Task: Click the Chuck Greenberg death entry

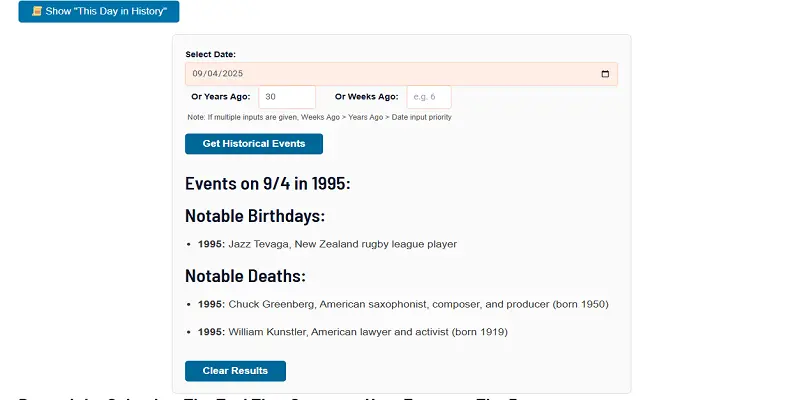Action: point(403,305)
